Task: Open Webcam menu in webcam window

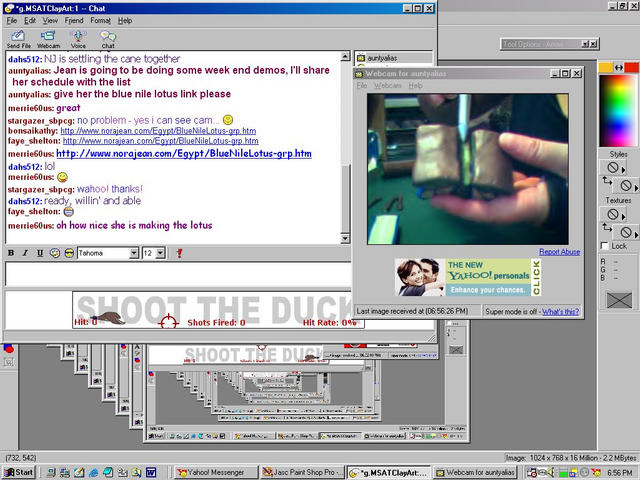Action: coord(387,85)
